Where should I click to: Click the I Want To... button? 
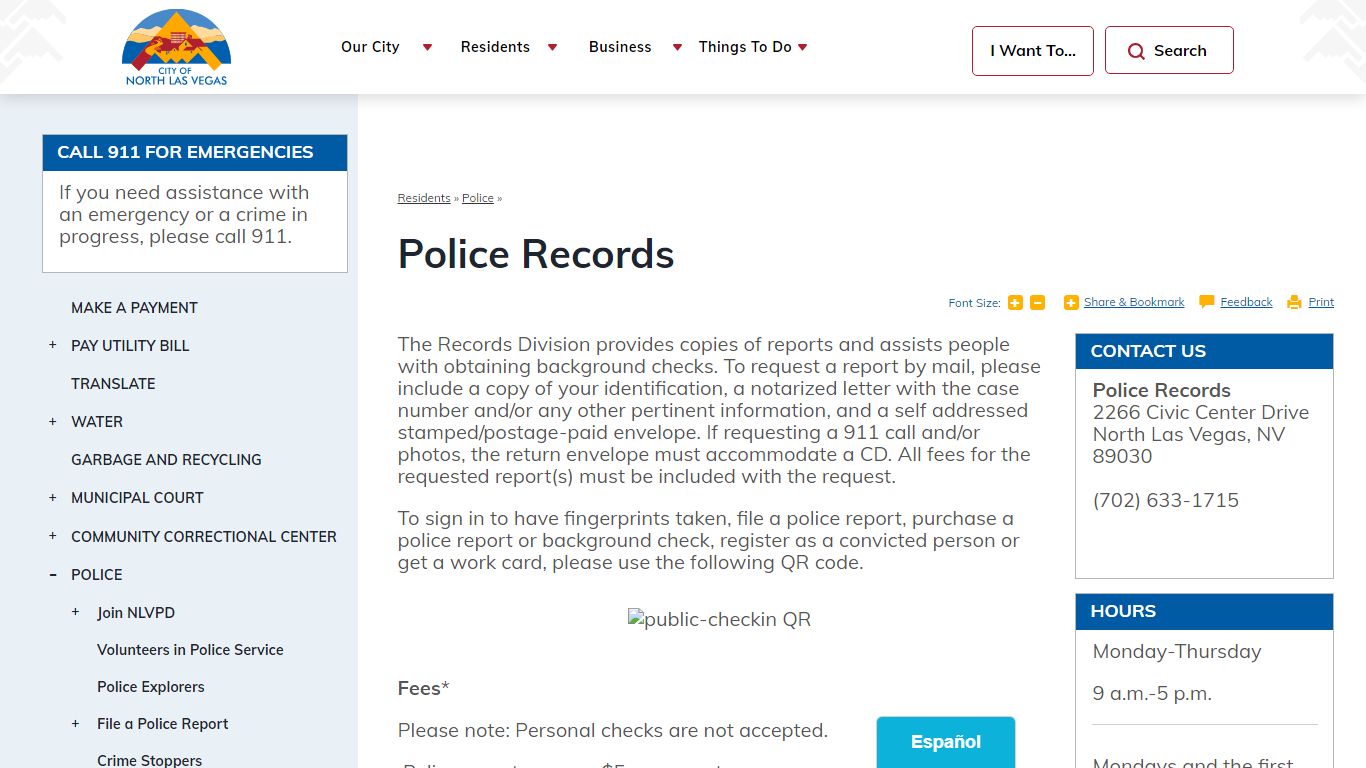[1033, 51]
